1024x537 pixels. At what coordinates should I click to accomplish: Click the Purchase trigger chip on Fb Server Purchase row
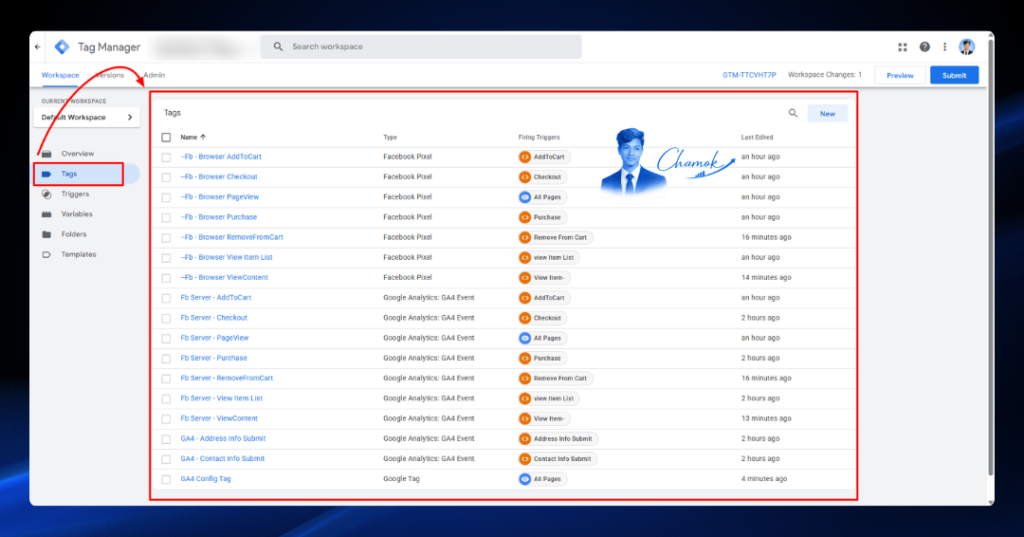tap(541, 358)
